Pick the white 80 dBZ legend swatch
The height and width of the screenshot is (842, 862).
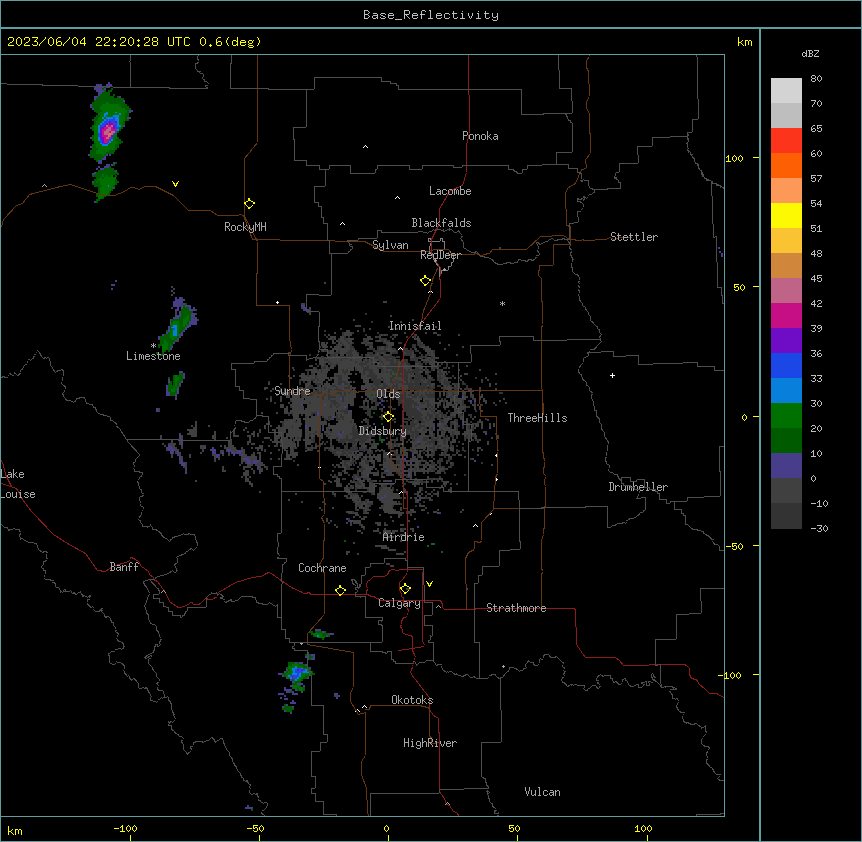click(786, 91)
